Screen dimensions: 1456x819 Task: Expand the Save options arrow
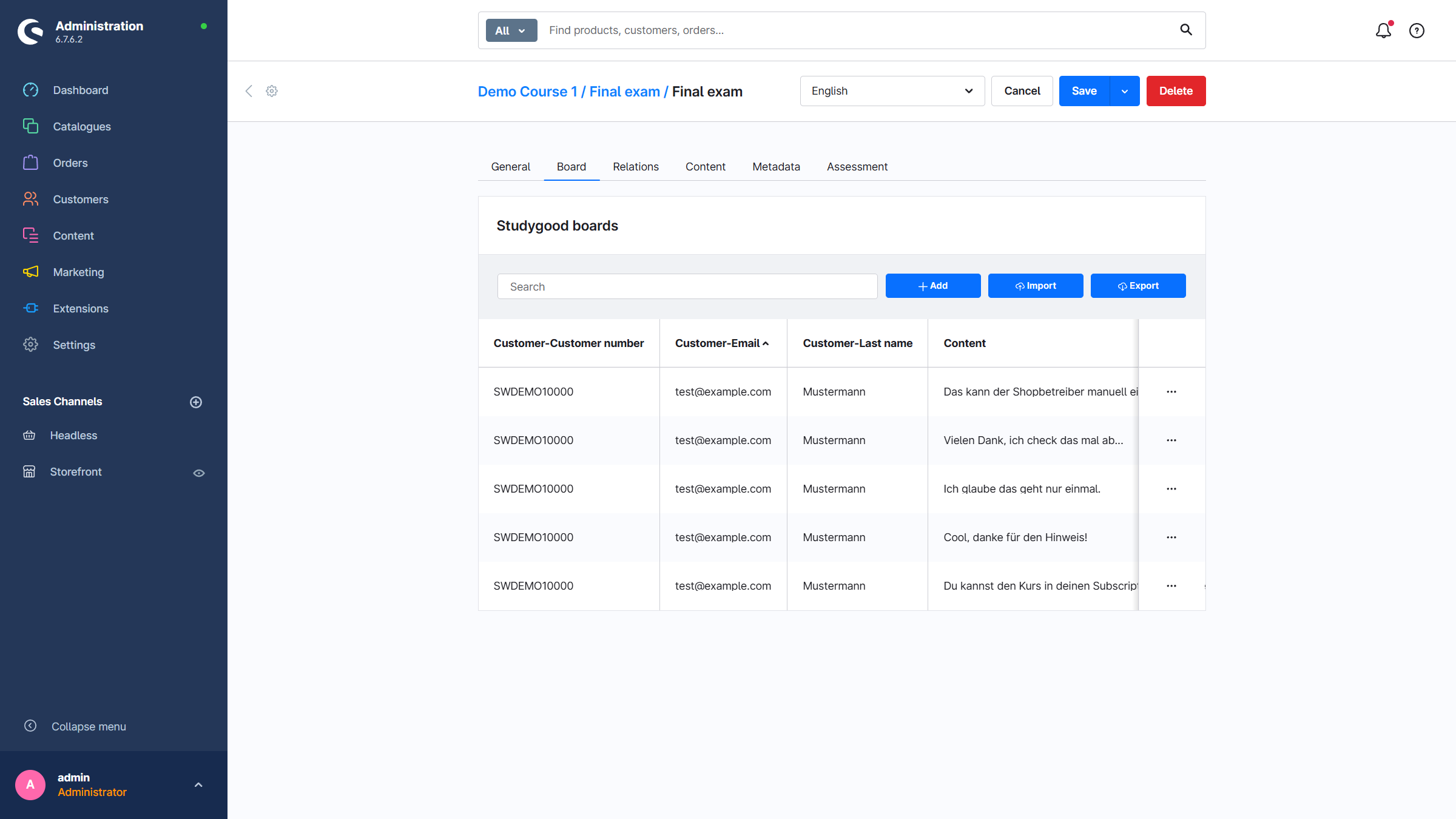point(1125,91)
